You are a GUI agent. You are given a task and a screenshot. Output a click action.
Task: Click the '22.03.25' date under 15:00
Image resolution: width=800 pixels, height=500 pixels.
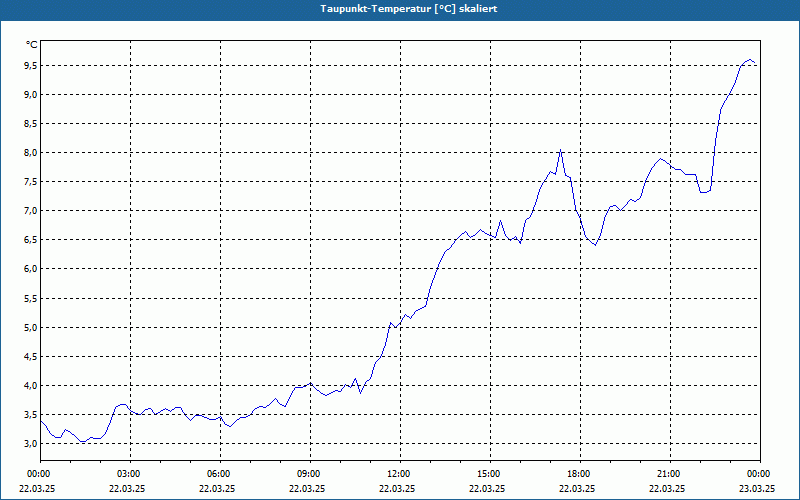click(487, 488)
